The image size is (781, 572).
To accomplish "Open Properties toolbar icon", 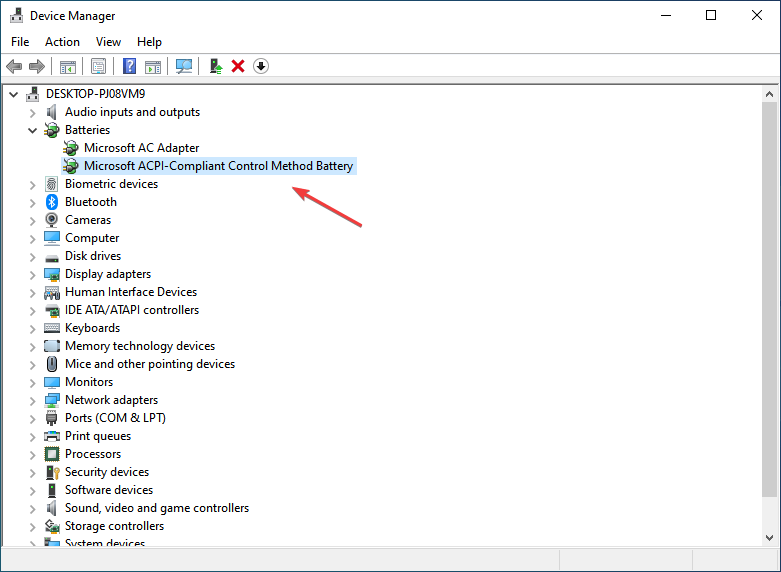I will pyautogui.click(x=98, y=66).
